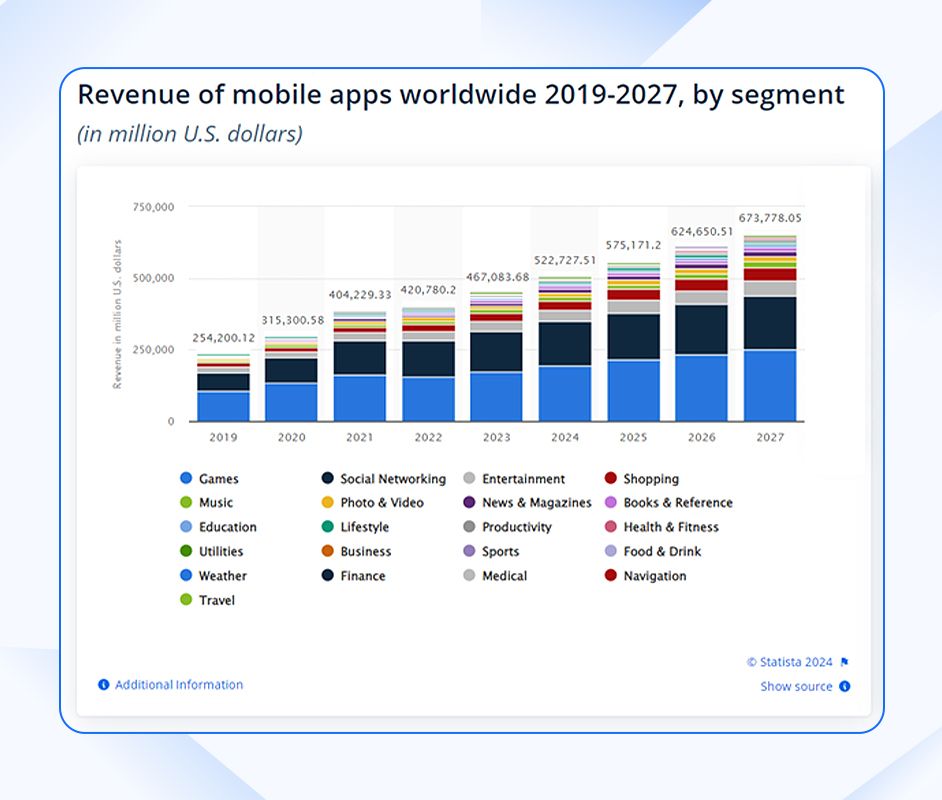This screenshot has width=942, height=800.
Task: Open the Additional Information link
Action: pyautogui.click(x=178, y=685)
